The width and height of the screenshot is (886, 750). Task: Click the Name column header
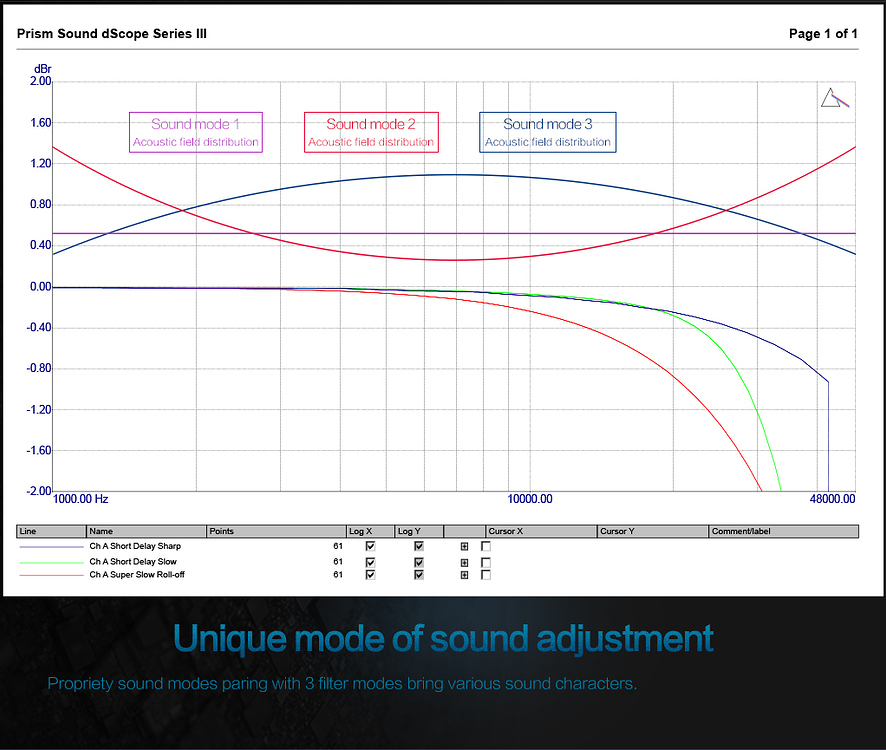point(146,532)
